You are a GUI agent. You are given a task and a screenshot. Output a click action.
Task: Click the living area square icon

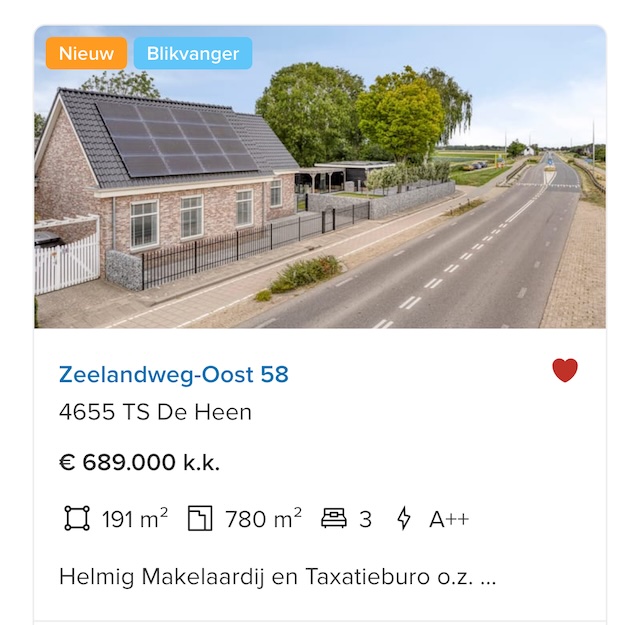click(76, 518)
